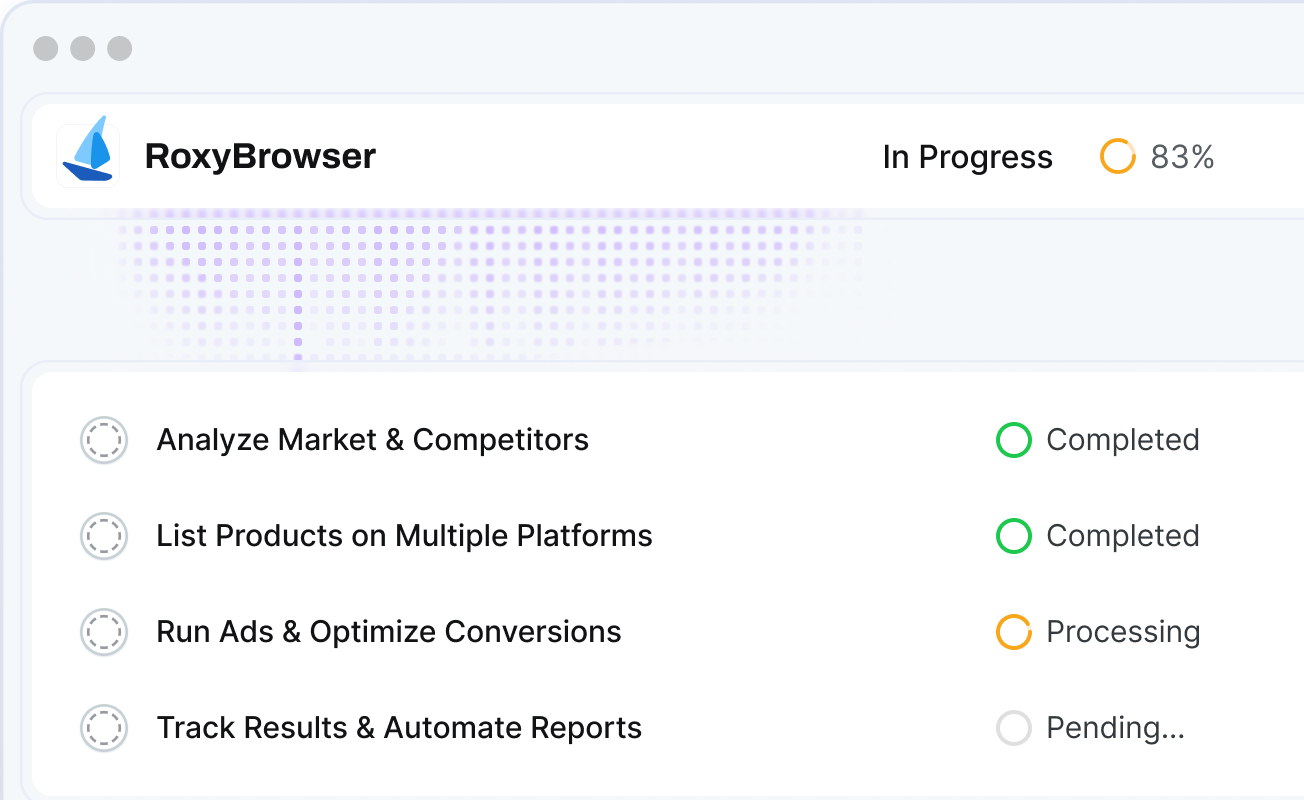
Task: Open List Products on Multiple Platforms task
Action: (404, 536)
